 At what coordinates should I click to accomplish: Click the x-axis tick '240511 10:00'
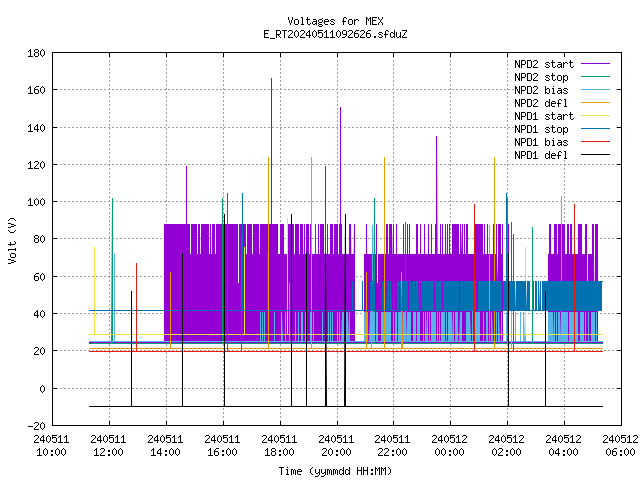[51, 446]
